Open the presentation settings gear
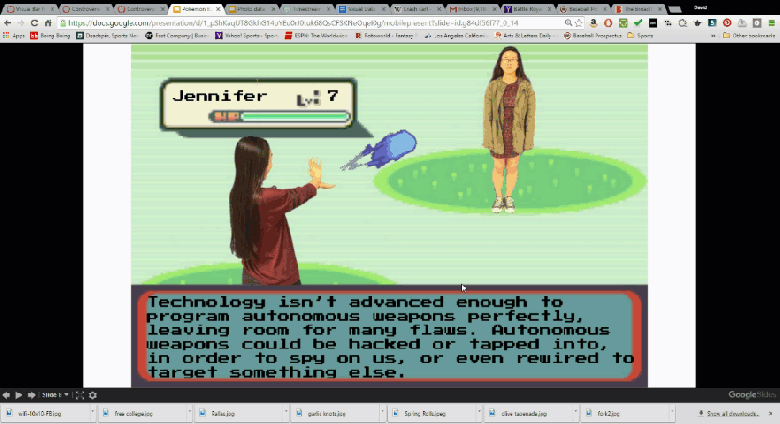The width and height of the screenshot is (780, 424). pyautogui.click(x=93, y=395)
